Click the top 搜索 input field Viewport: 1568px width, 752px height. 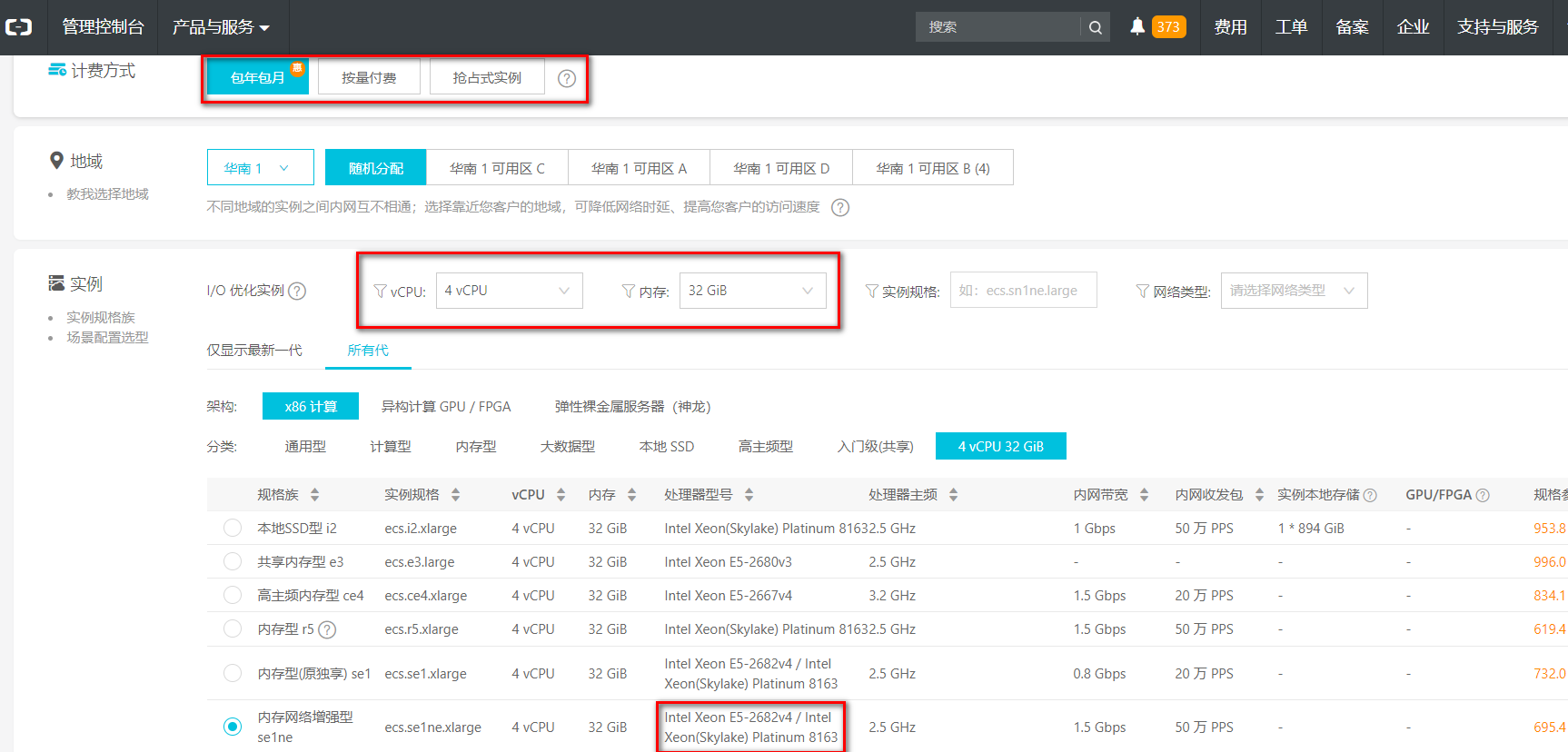[997, 27]
